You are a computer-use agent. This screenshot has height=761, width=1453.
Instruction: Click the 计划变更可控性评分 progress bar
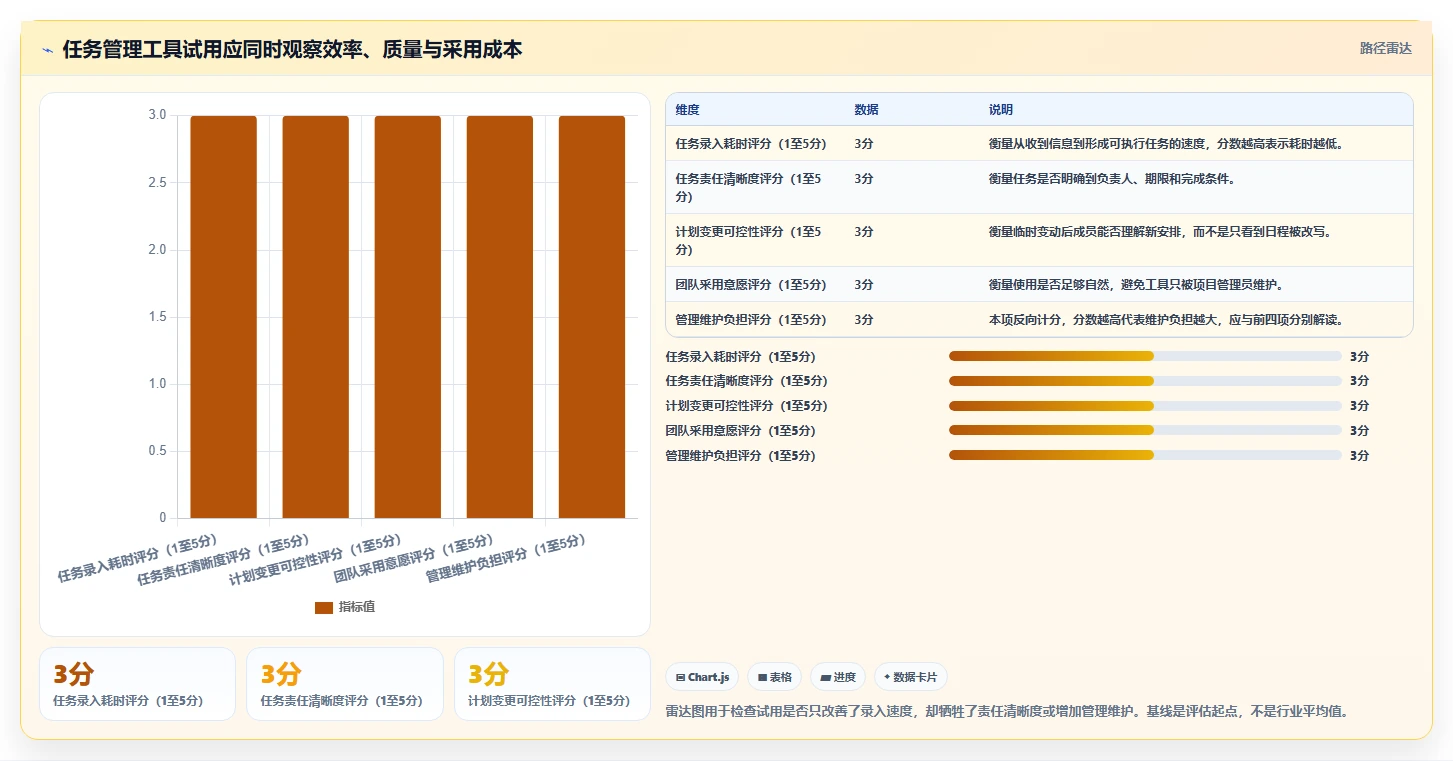click(1145, 406)
